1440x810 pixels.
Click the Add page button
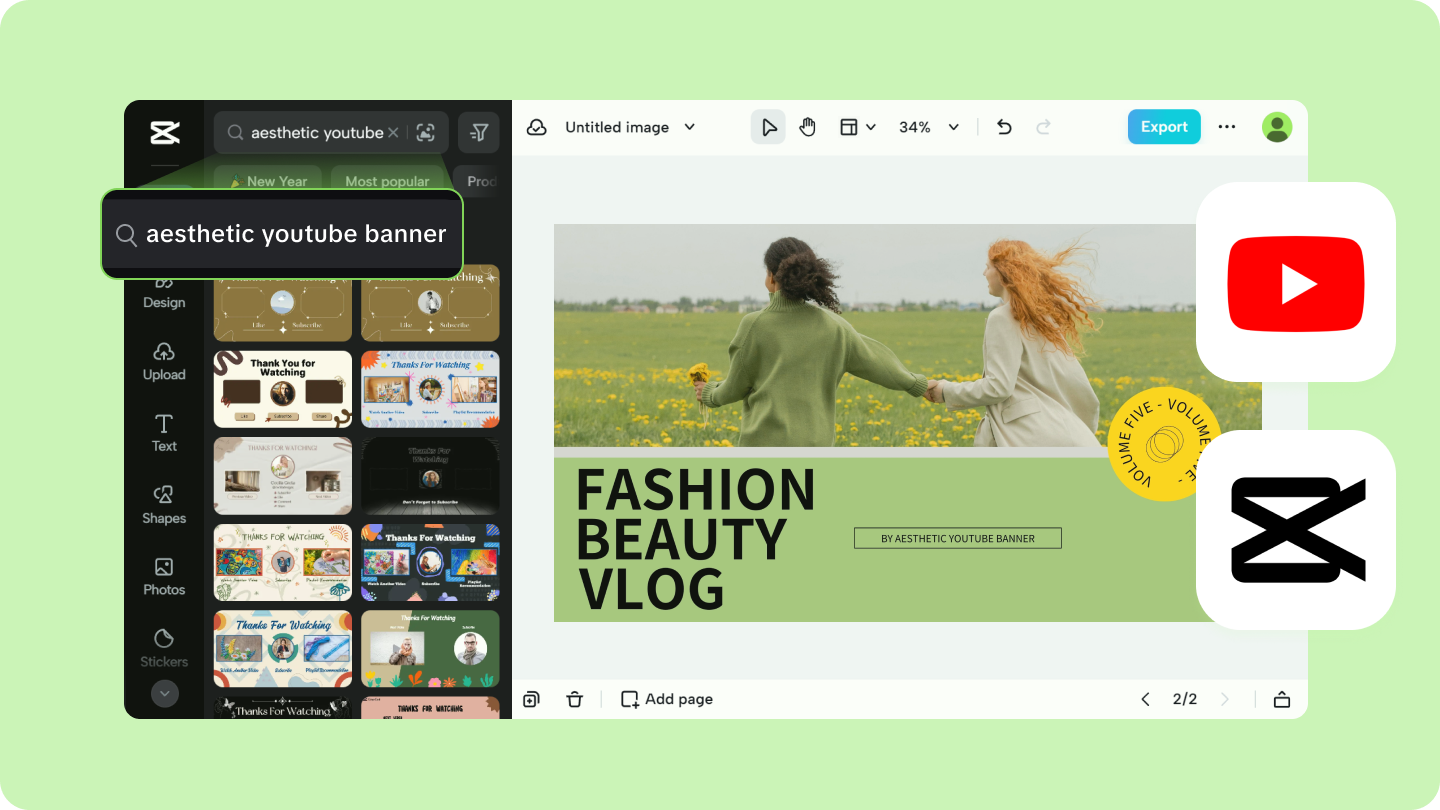(x=667, y=699)
